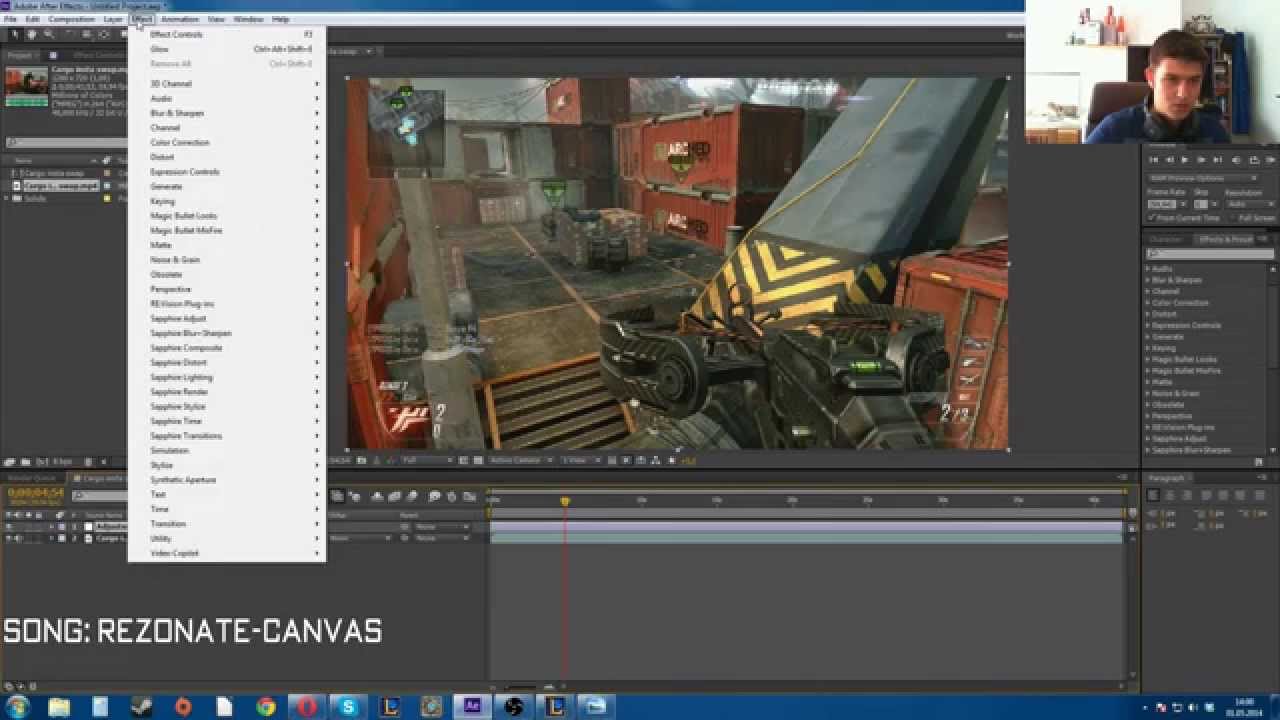Select the Hand tool in toolbar
The image size is (1280, 720).
pos(31,34)
